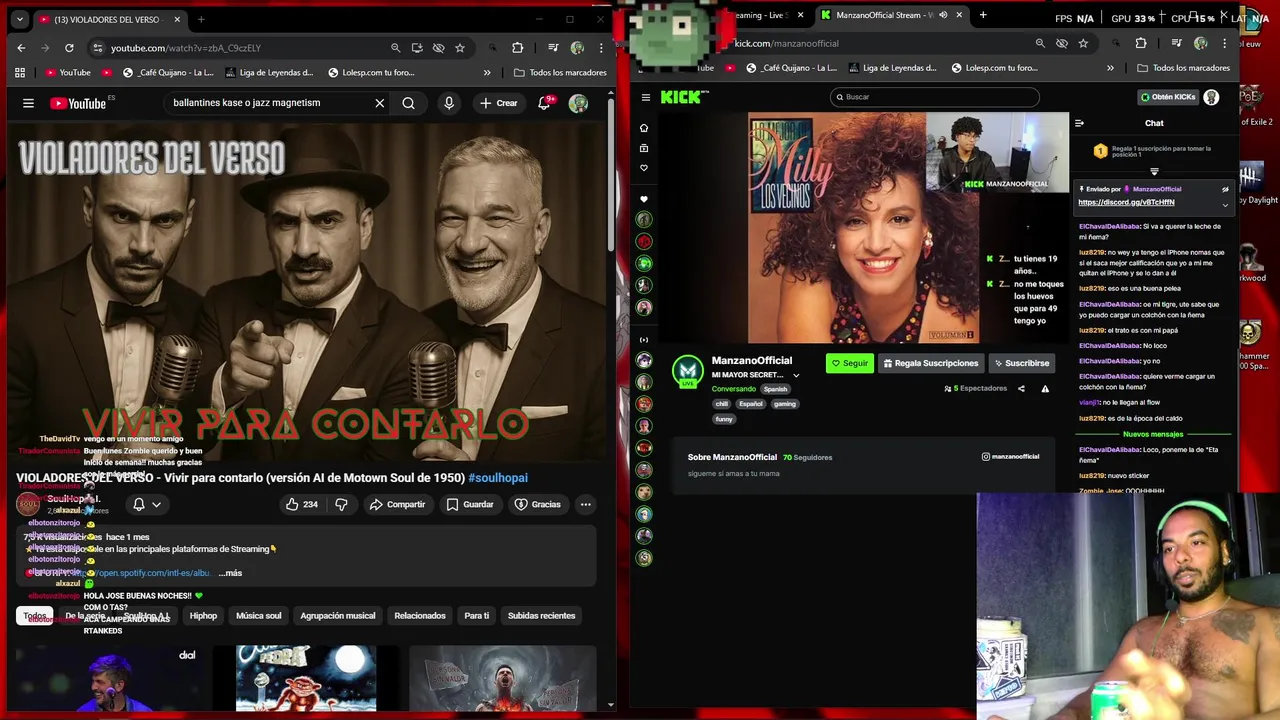This screenshot has width=1280, height=720.
Task: Expand pinned chat message chevron
Action: pos(1225,205)
